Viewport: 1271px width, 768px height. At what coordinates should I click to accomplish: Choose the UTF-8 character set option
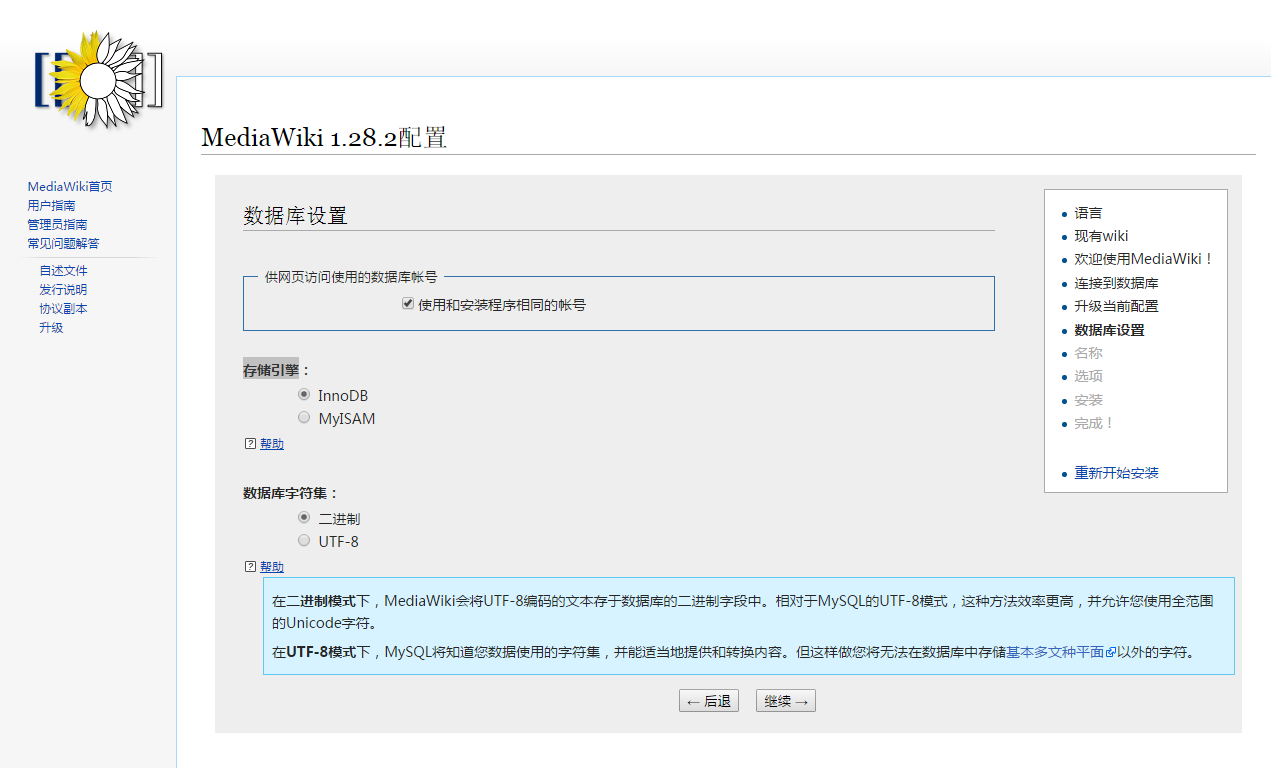click(x=304, y=541)
